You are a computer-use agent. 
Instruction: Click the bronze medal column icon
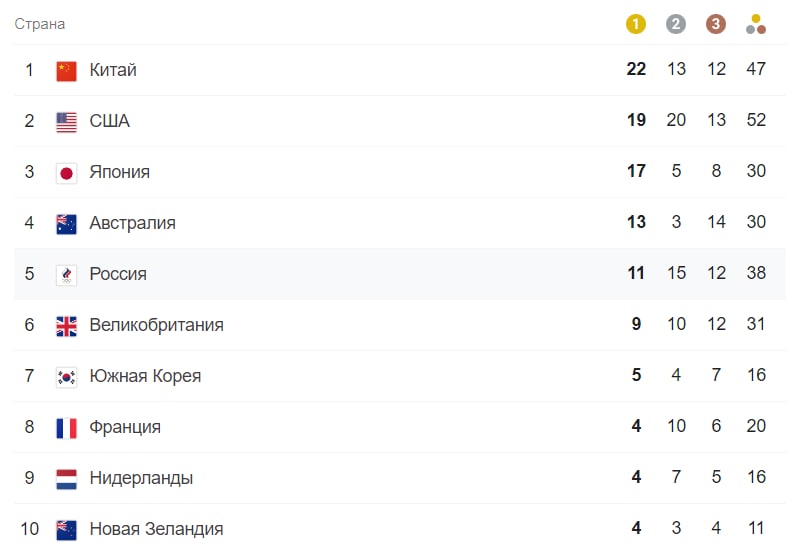tap(716, 24)
